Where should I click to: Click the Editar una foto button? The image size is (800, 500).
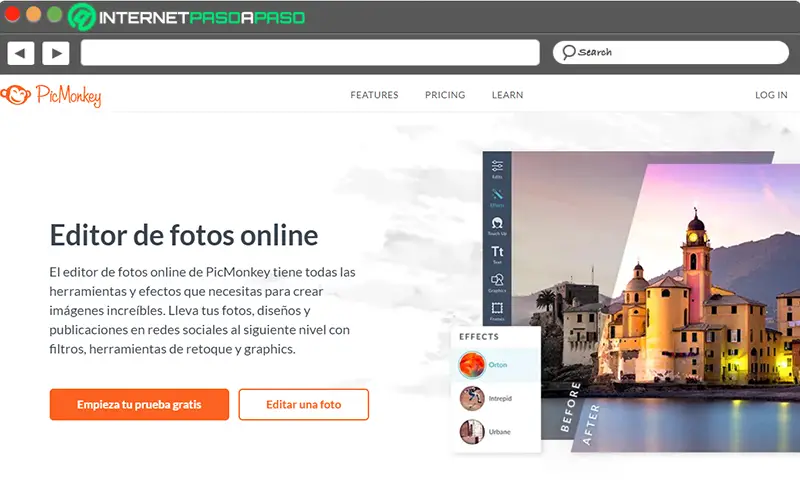point(304,405)
